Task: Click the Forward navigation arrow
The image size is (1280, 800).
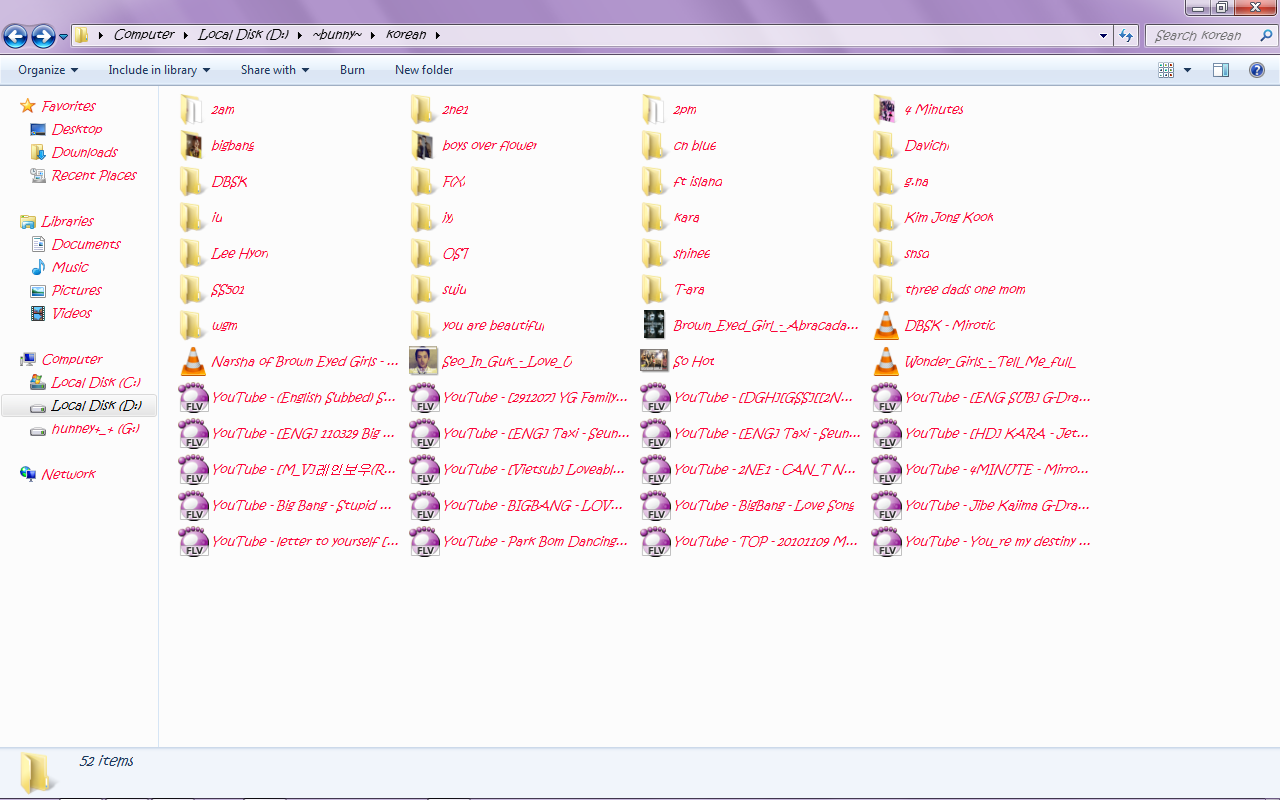Action: click(x=43, y=37)
